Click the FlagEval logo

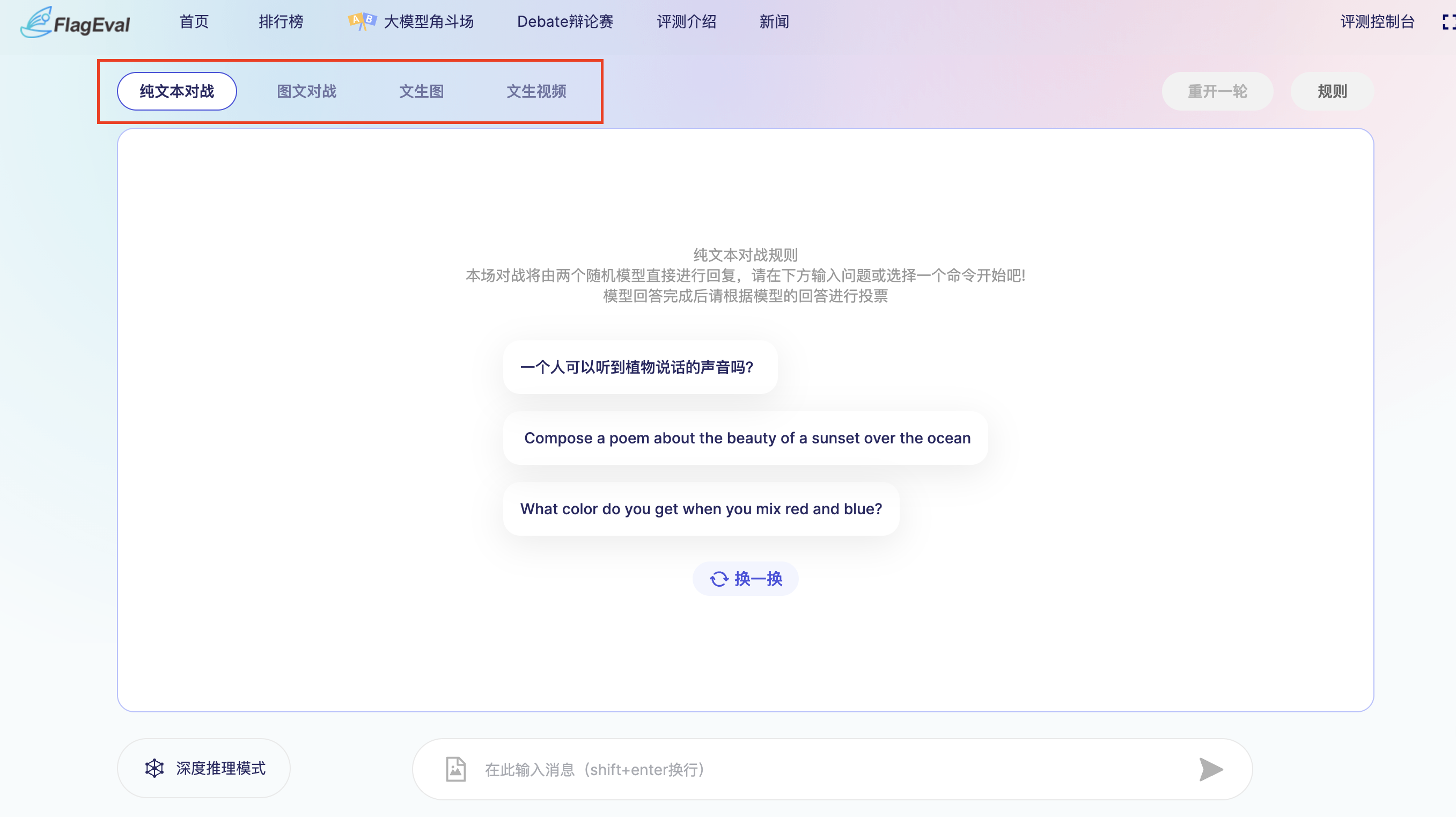click(x=75, y=23)
